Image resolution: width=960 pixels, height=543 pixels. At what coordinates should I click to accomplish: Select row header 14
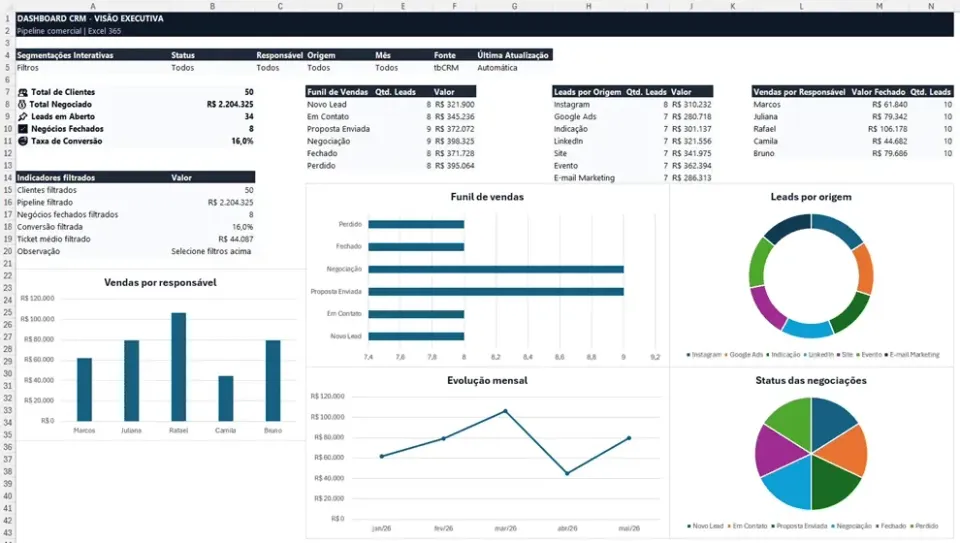point(7,178)
